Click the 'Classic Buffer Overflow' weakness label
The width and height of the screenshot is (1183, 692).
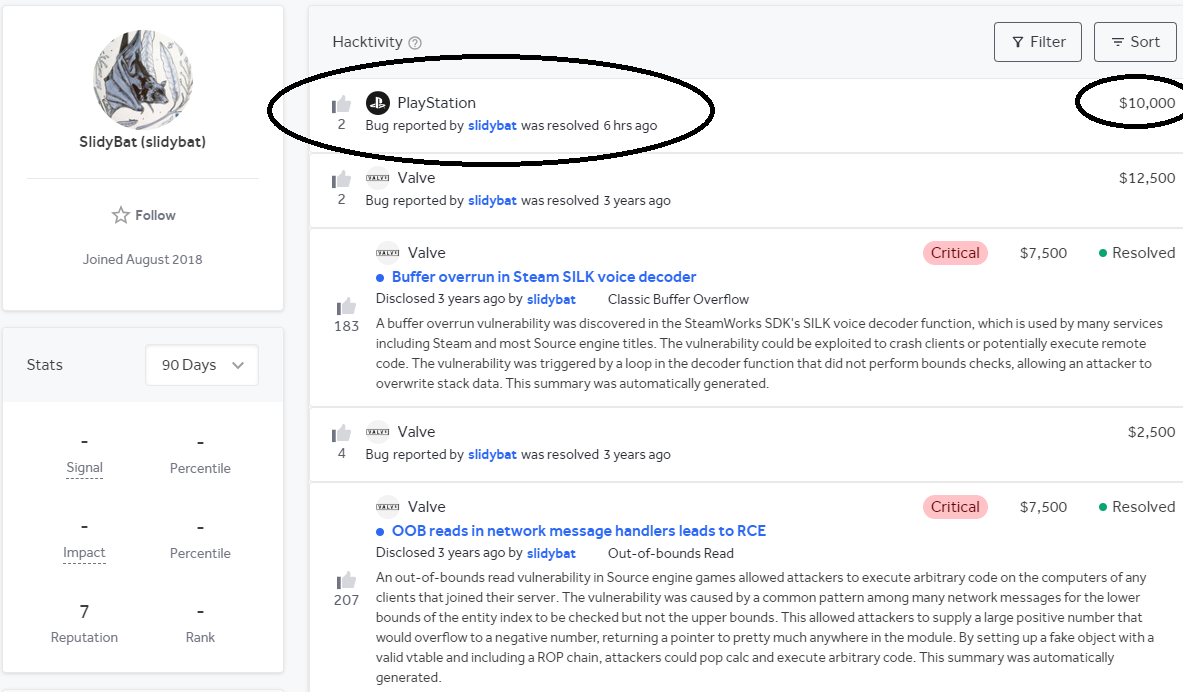tap(678, 300)
